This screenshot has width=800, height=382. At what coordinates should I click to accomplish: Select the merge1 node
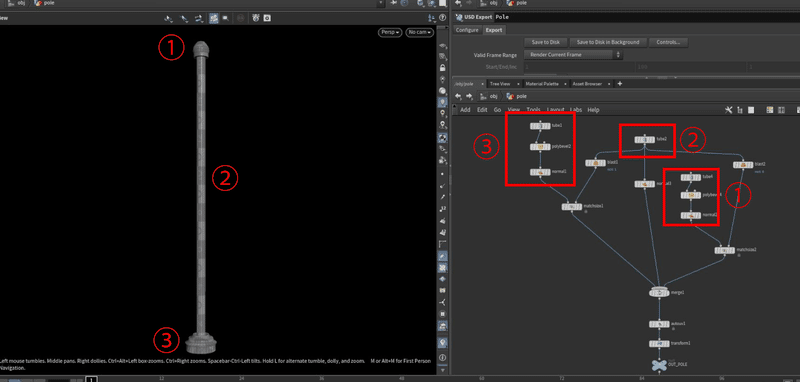[659, 293]
